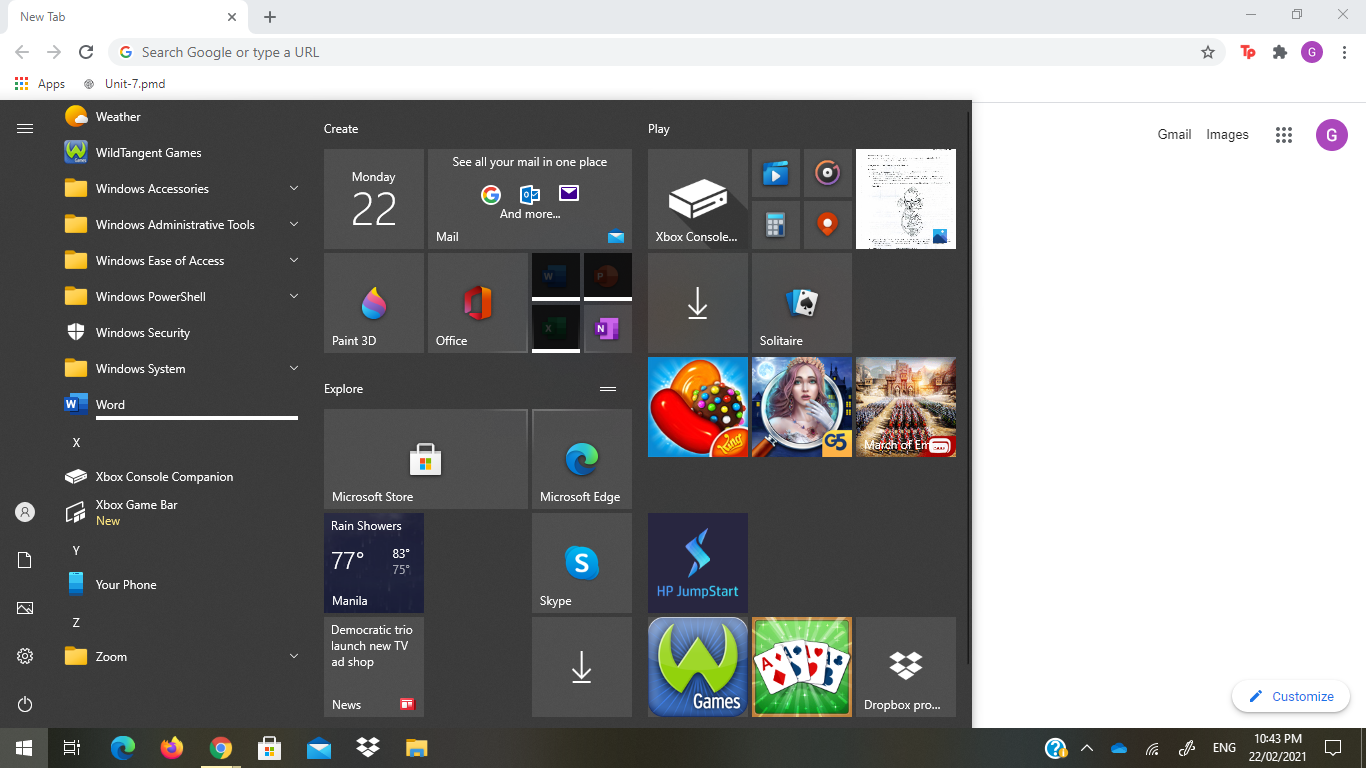Screen dimensions: 1366x768
Task: Open the Unit-7.pmd bookmark
Action: 125,84
